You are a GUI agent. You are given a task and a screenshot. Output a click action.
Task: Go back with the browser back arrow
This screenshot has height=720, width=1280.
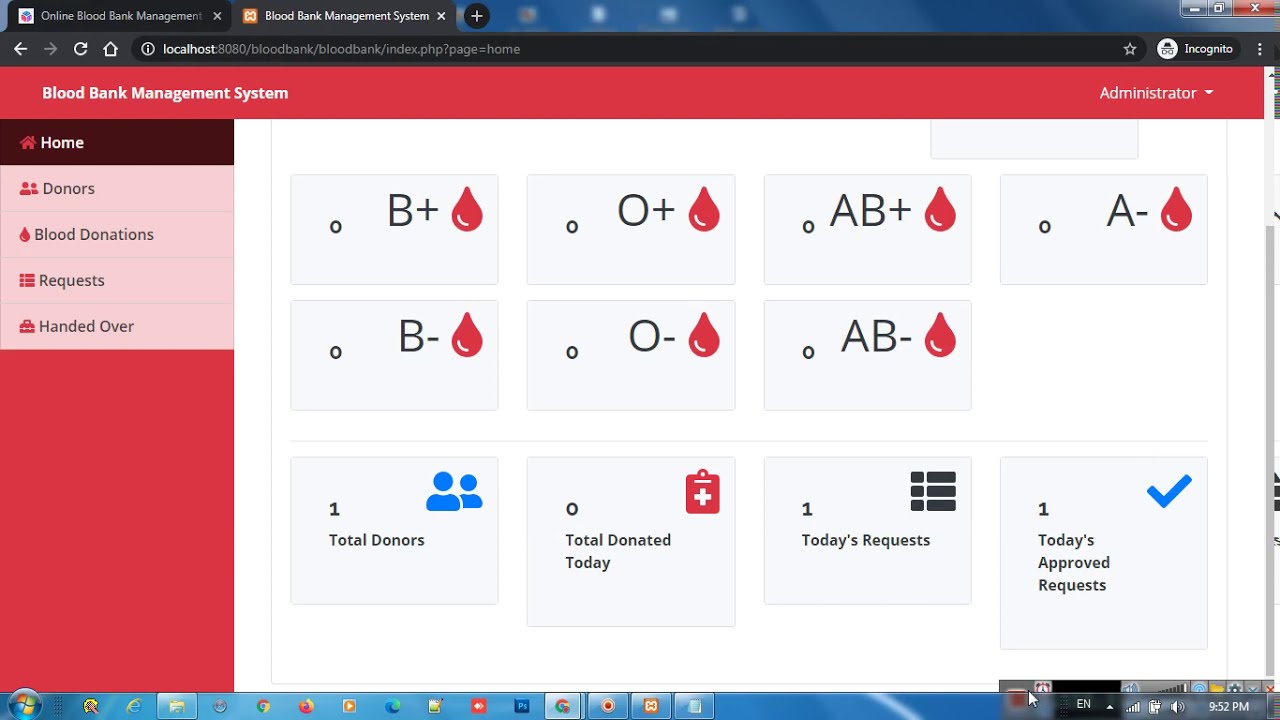tap(20, 49)
